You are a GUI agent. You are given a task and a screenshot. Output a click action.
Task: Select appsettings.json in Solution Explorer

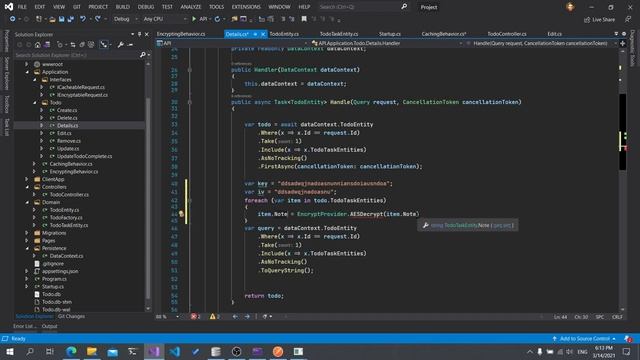[x=60, y=271]
